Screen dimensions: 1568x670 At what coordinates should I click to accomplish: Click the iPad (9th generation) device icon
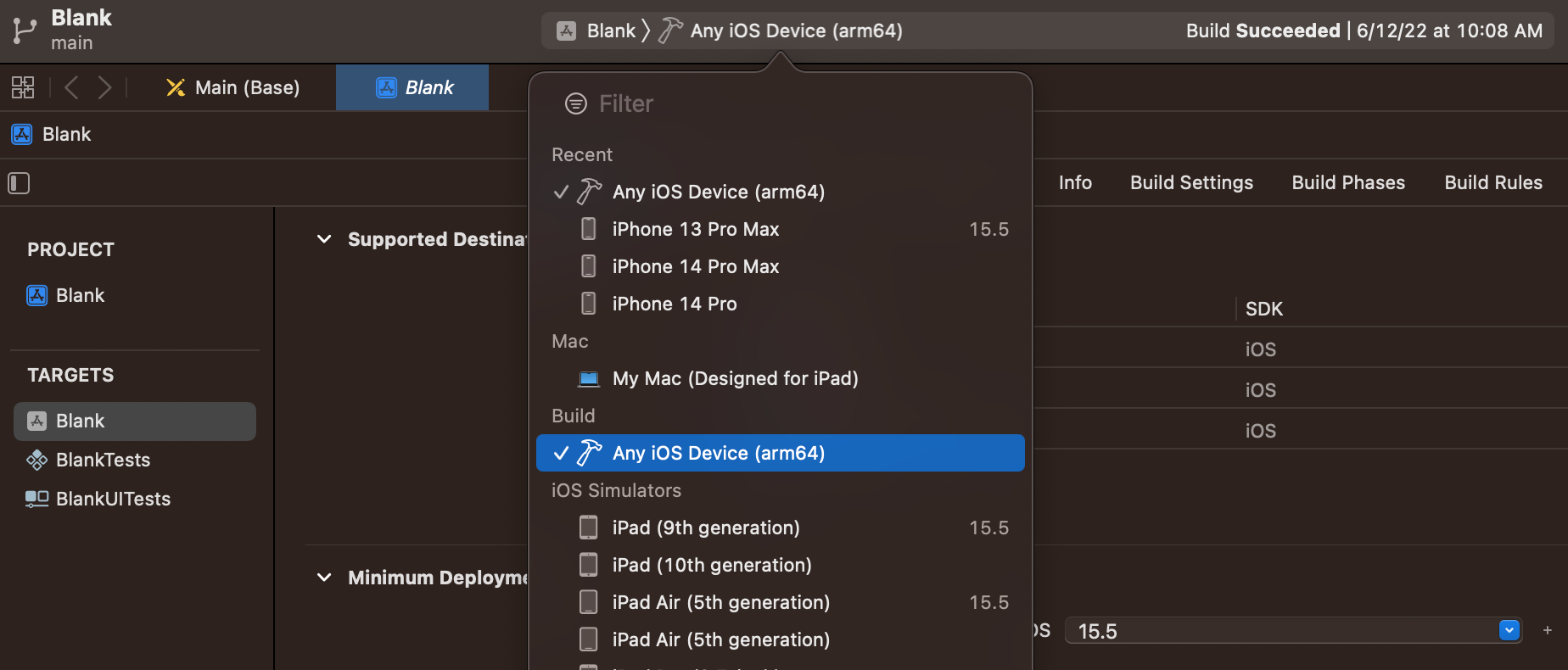[588, 528]
